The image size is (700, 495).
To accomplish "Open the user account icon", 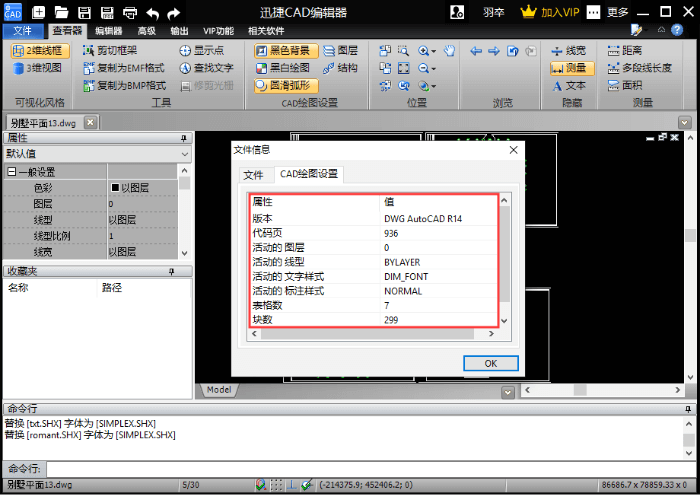I will pyautogui.click(x=457, y=12).
